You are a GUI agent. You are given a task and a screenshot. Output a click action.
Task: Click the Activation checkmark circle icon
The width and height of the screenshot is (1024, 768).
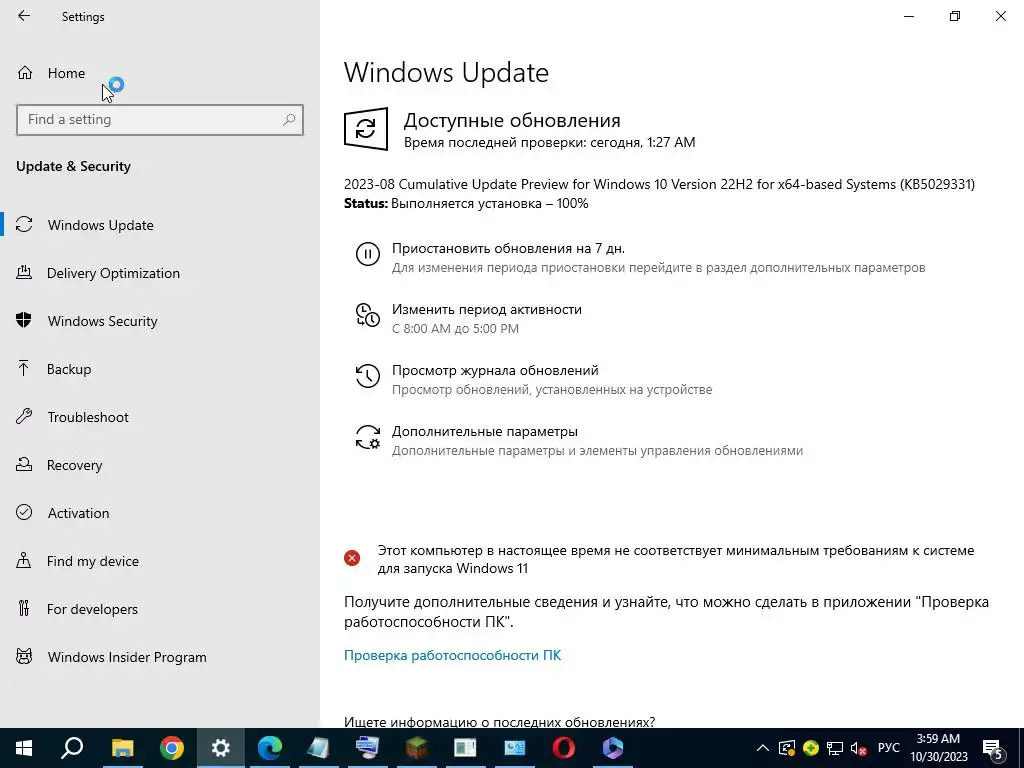(24, 512)
